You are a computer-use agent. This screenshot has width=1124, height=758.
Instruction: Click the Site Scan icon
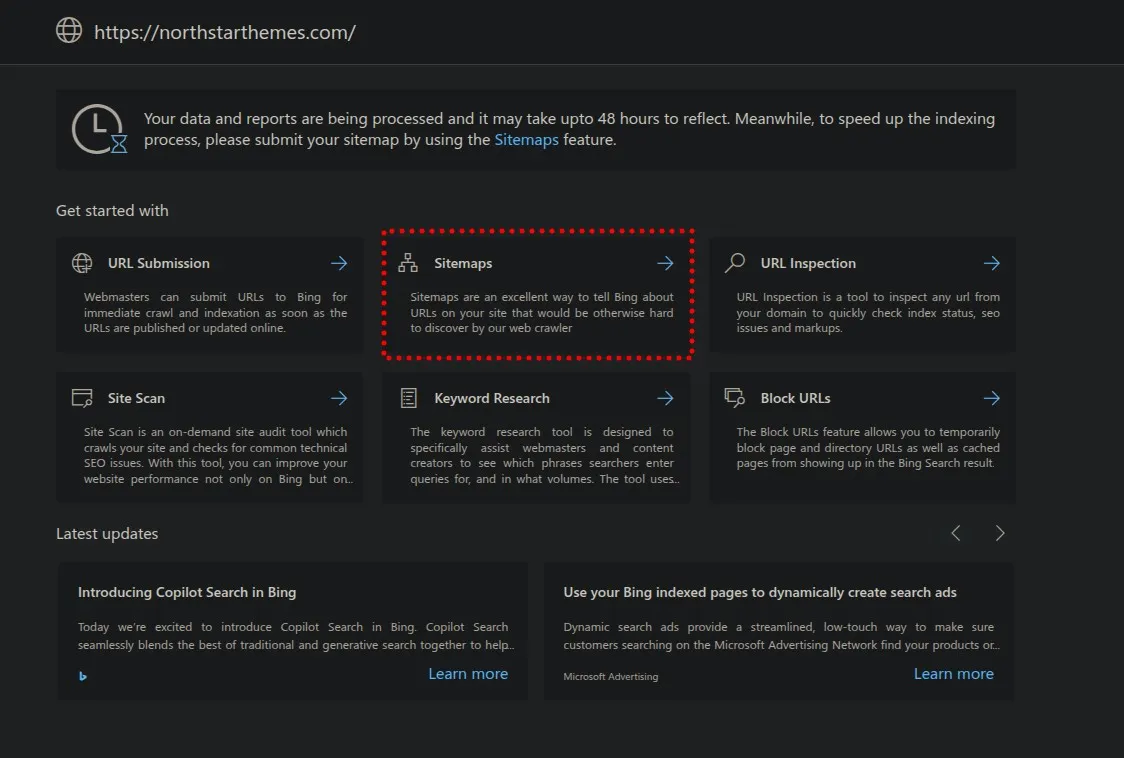click(82, 398)
